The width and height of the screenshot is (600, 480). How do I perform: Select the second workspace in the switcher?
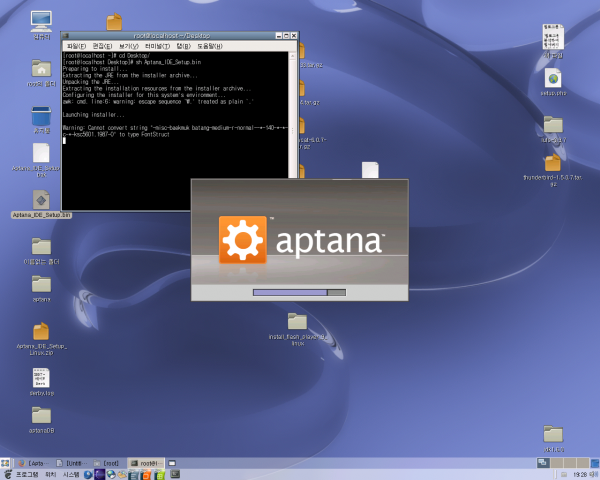coord(557,463)
